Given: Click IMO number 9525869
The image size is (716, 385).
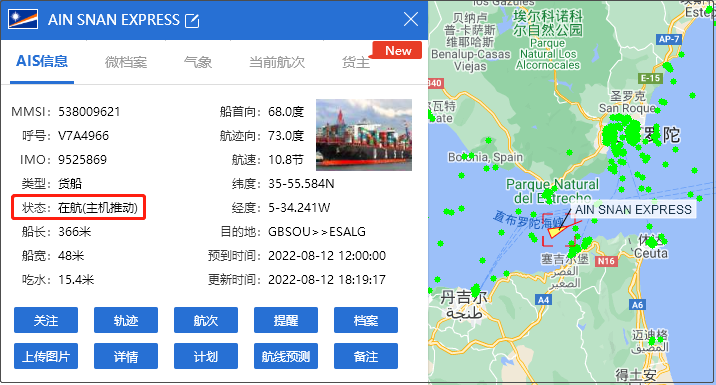Looking at the screenshot, I should [x=82, y=160].
